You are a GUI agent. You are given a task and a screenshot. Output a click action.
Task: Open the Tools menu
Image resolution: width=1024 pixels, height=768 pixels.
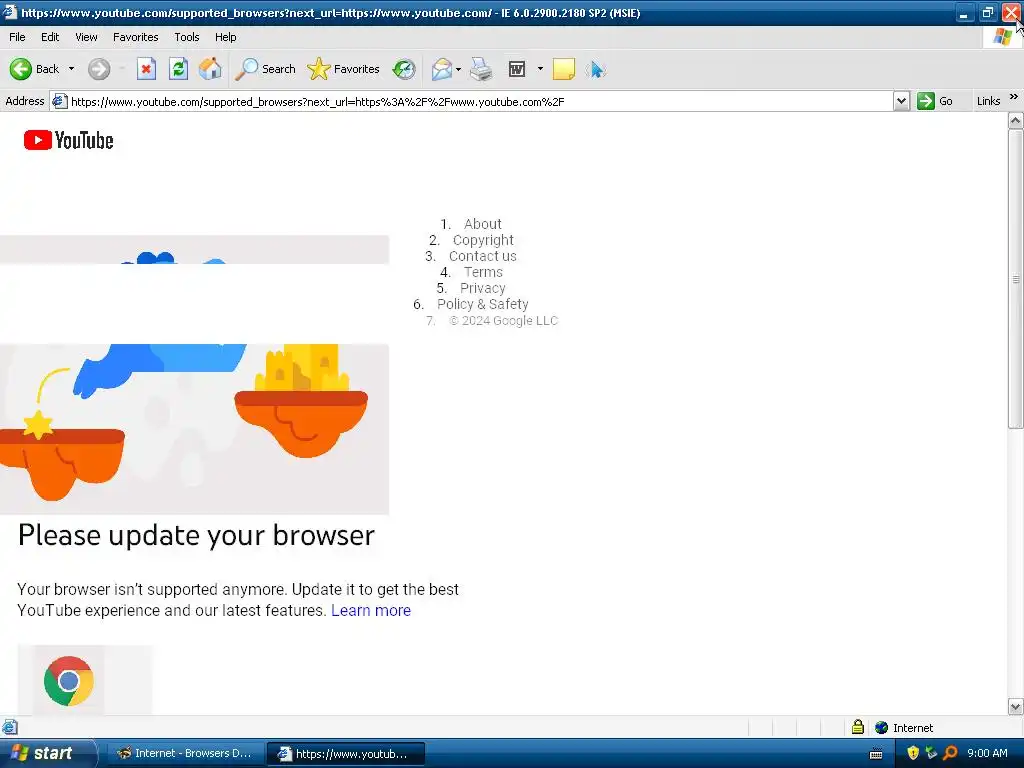pos(187,37)
